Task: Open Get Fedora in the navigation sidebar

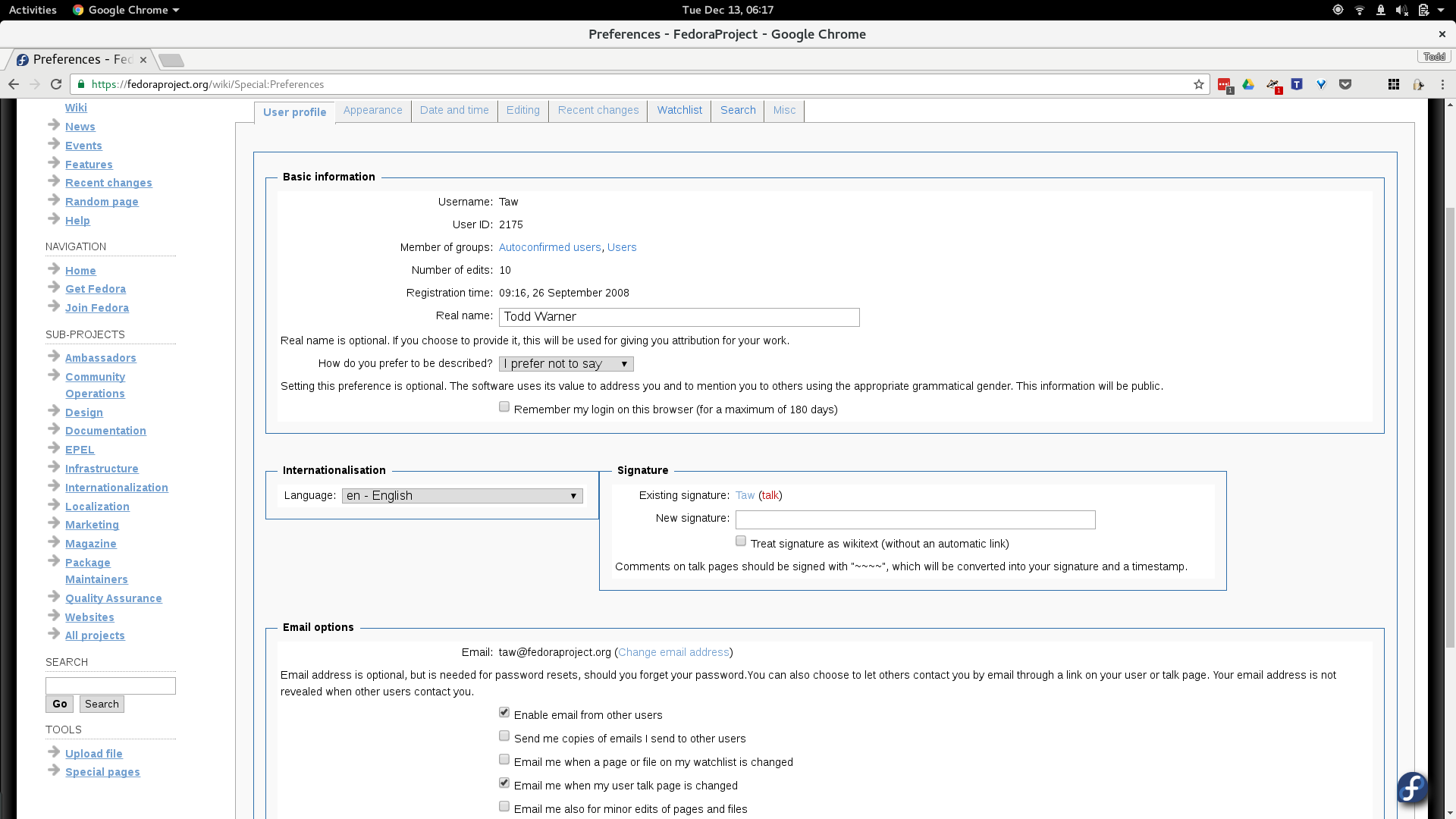Action: tap(96, 289)
